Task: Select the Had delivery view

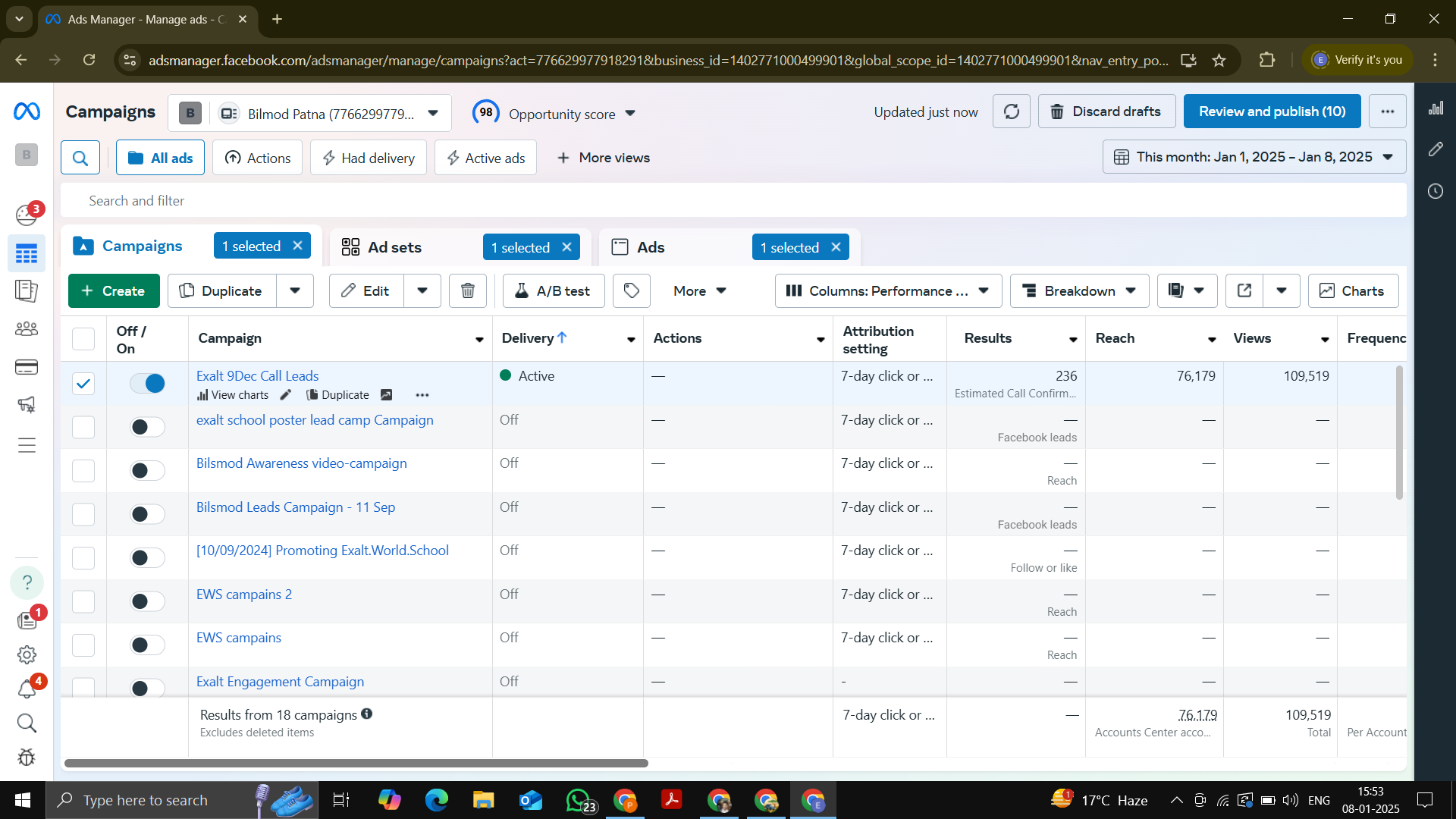Action: click(x=369, y=158)
